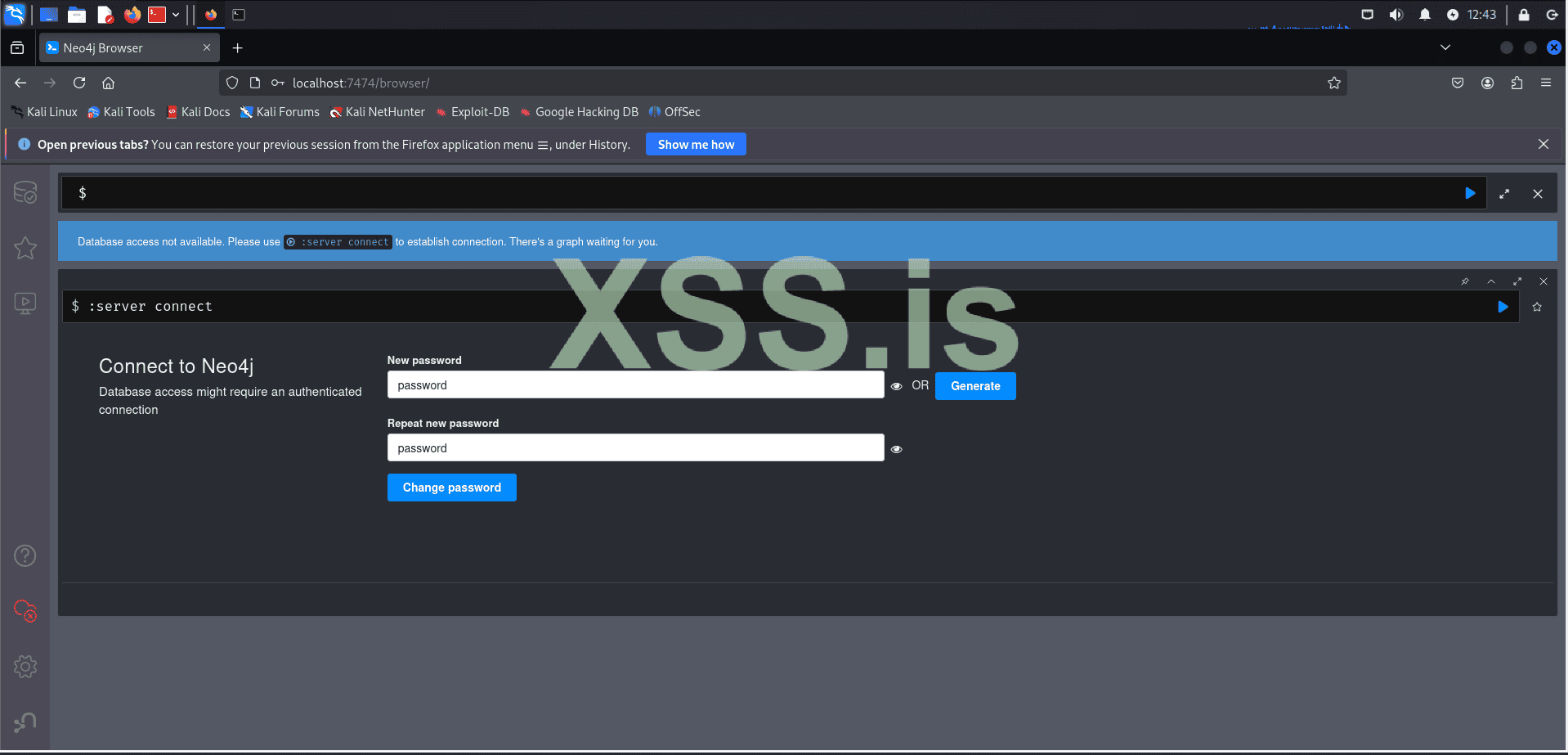1568x755 pixels.
Task: Open the Firefox application menu
Action: (1546, 83)
